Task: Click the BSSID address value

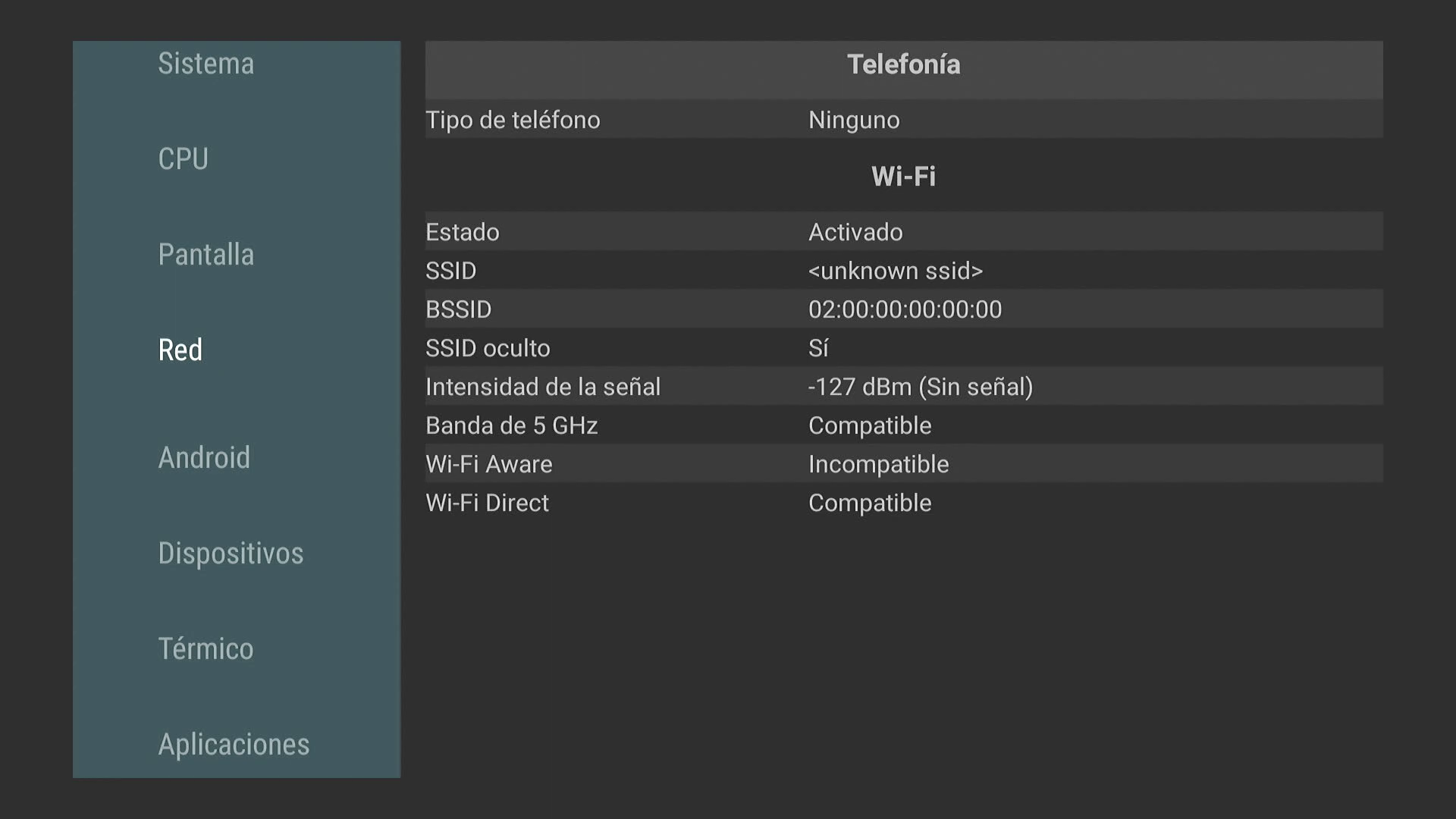Action: (905, 309)
